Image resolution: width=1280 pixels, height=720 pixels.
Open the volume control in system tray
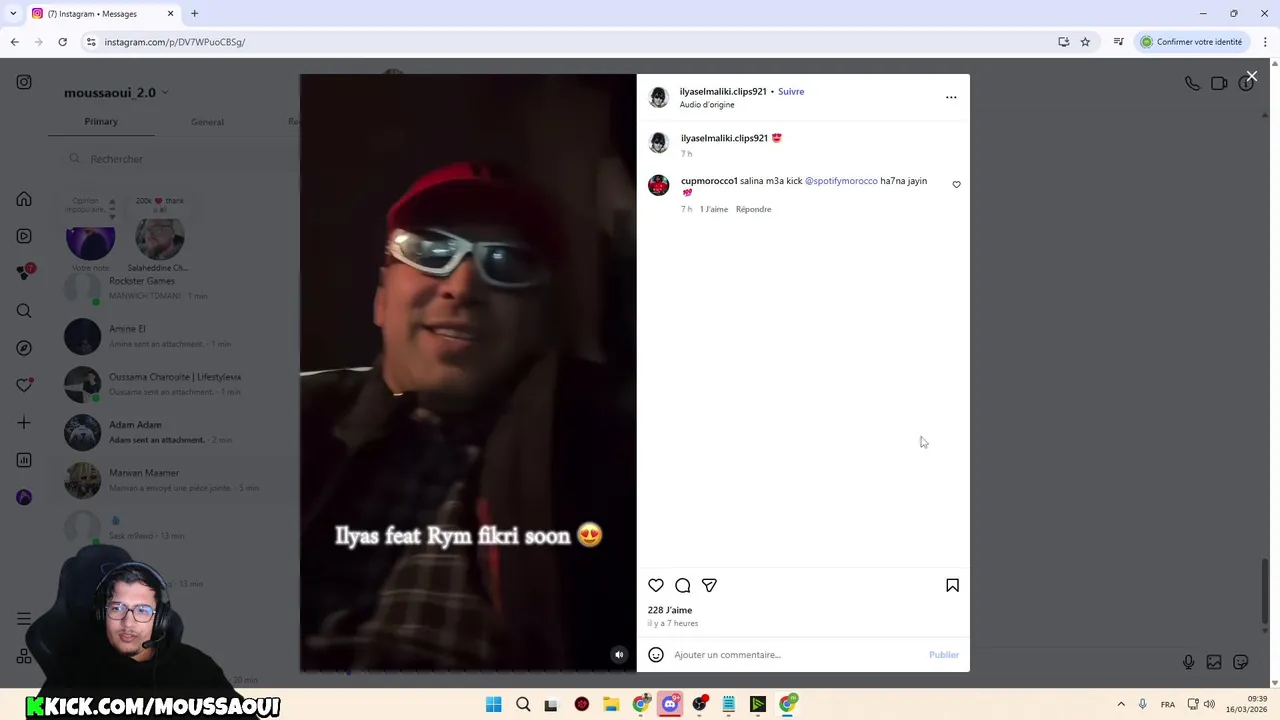1209,705
